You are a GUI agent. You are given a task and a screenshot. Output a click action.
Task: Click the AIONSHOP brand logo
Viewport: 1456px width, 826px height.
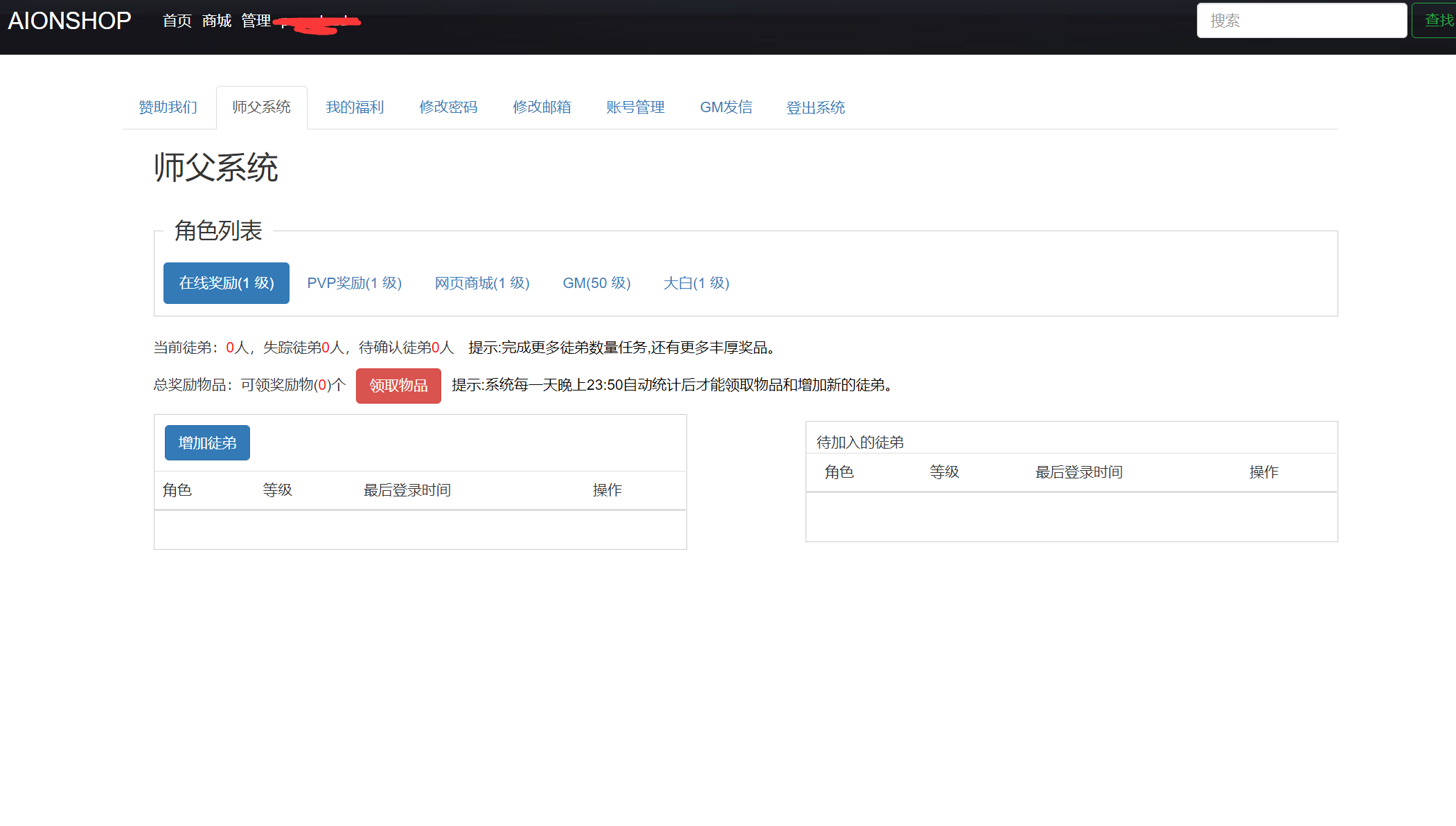pyautogui.click(x=69, y=21)
